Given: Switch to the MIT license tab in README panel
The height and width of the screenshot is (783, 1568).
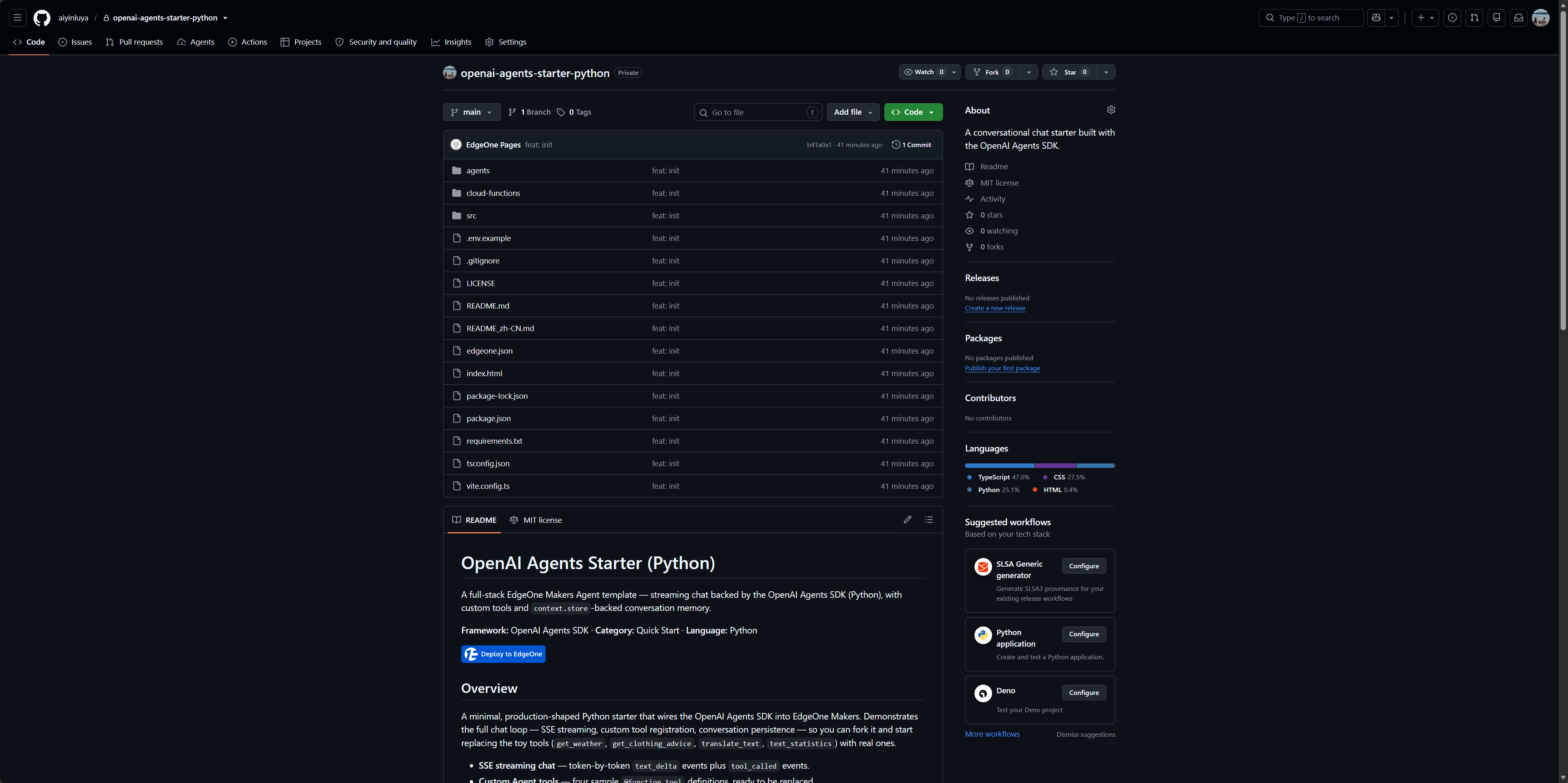Looking at the screenshot, I should [x=536, y=520].
